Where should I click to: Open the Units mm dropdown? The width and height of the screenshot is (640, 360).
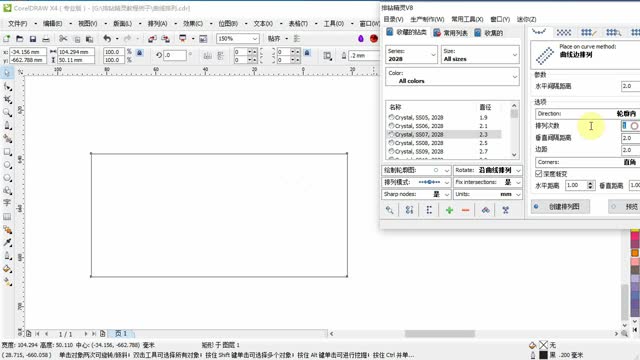pyautogui.click(x=488, y=194)
